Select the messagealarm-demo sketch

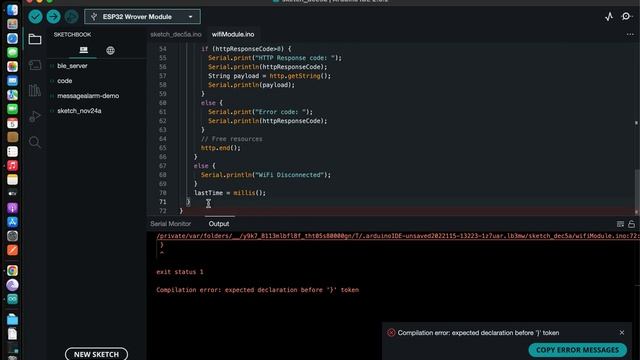point(88,96)
